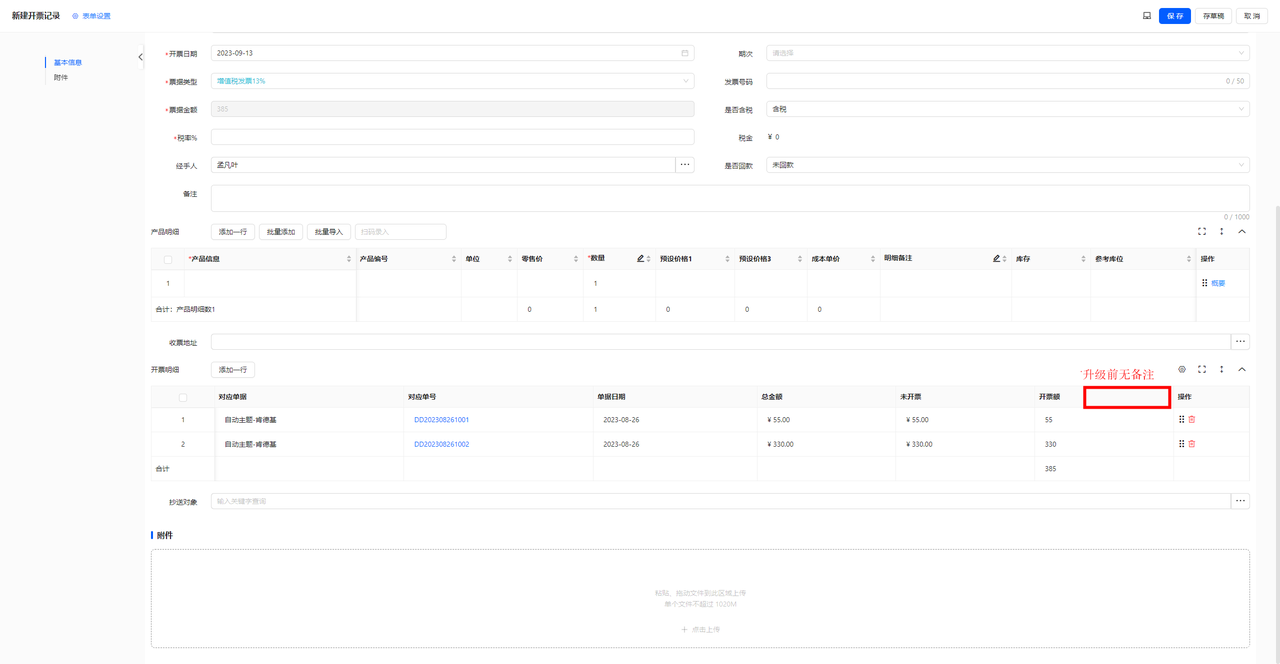Open the 票据类型 dropdown
The width and height of the screenshot is (1280, 664).
point(453,81)
